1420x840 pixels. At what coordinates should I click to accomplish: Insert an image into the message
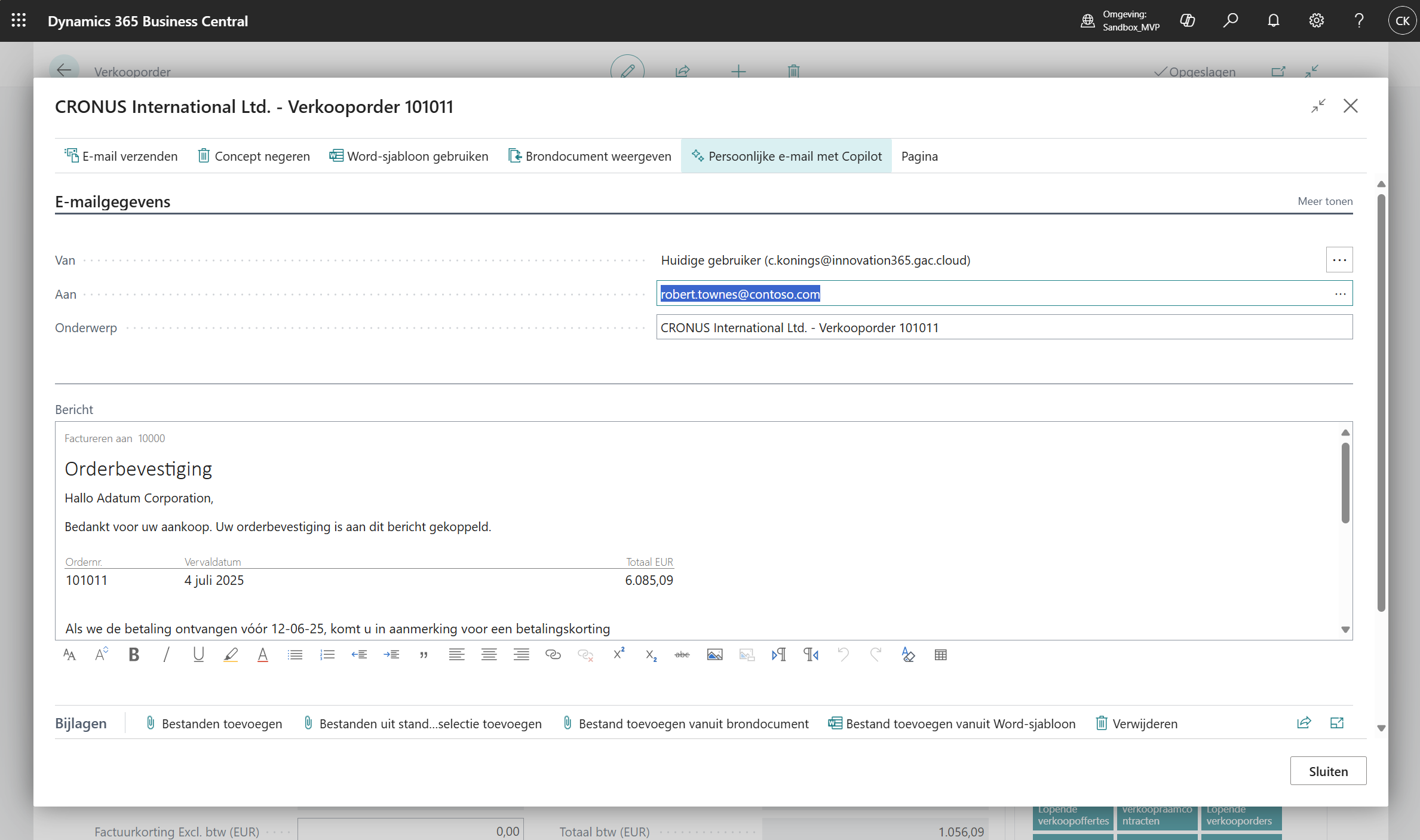coord(714,655)
